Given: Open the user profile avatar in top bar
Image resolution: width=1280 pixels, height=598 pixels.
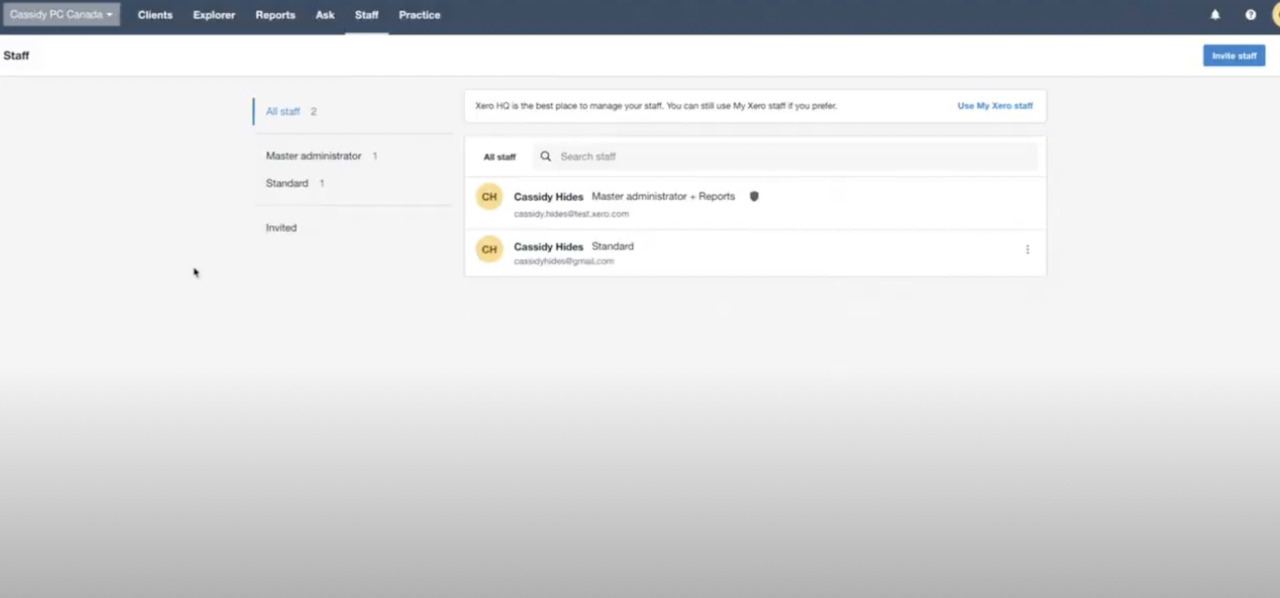Looking at the screenshot, I should click(1274, 15).
